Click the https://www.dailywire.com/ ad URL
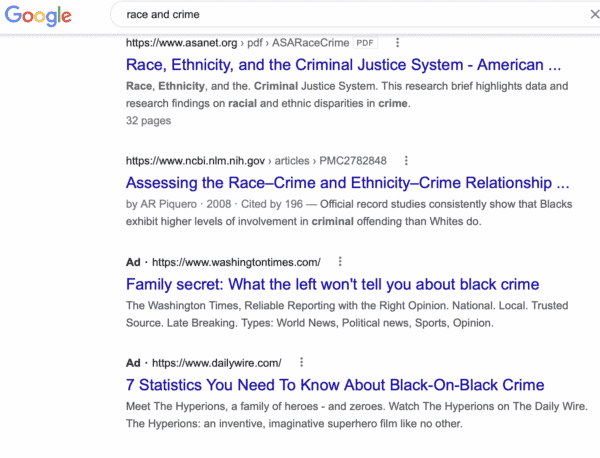 tap(217, 363)
